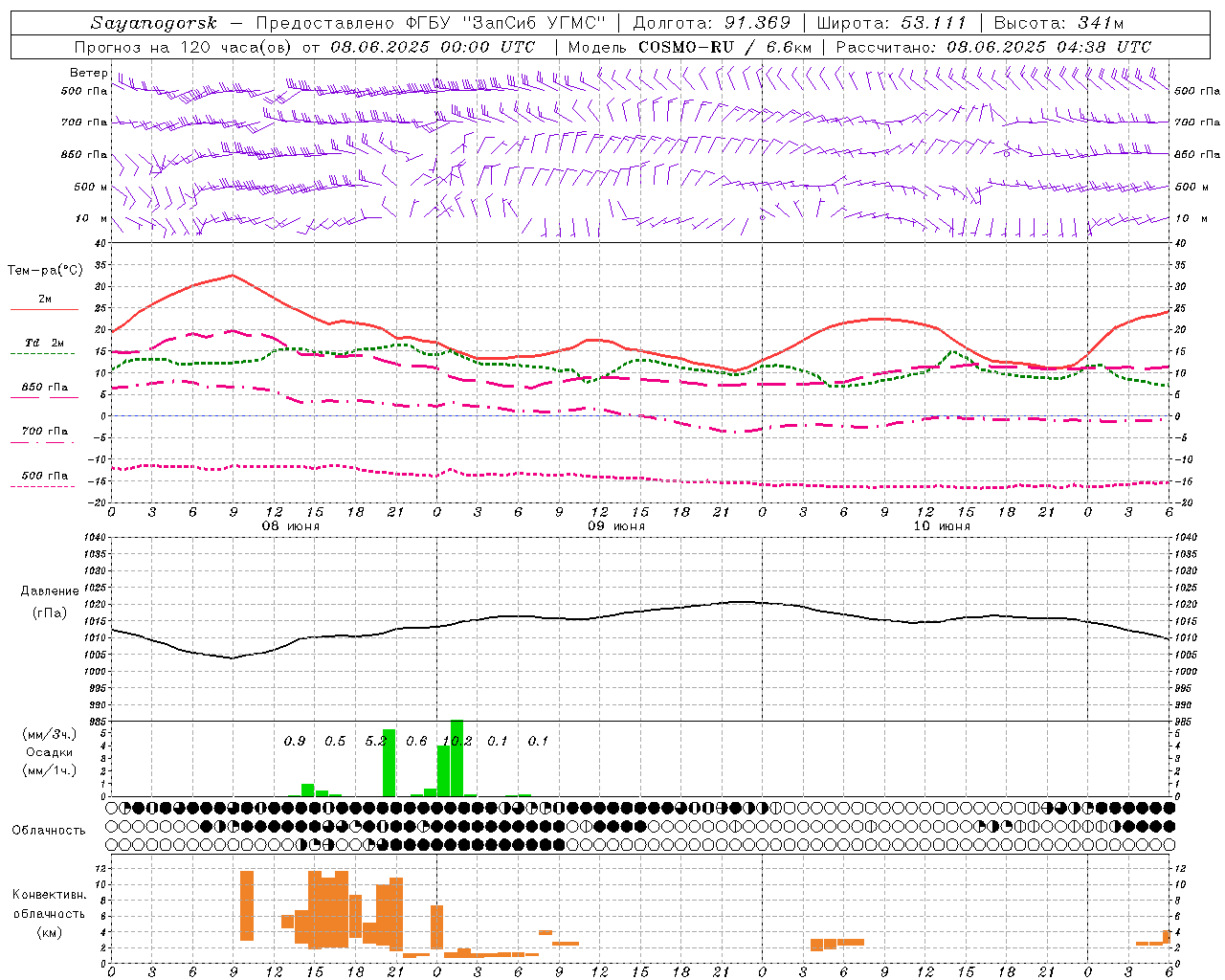The height and width of the screenshot is (980, 1225).
Task: Click the "Рассчитано: 08.06.2025 04:38 UTC" timestamp
Action: click(993, 47)
